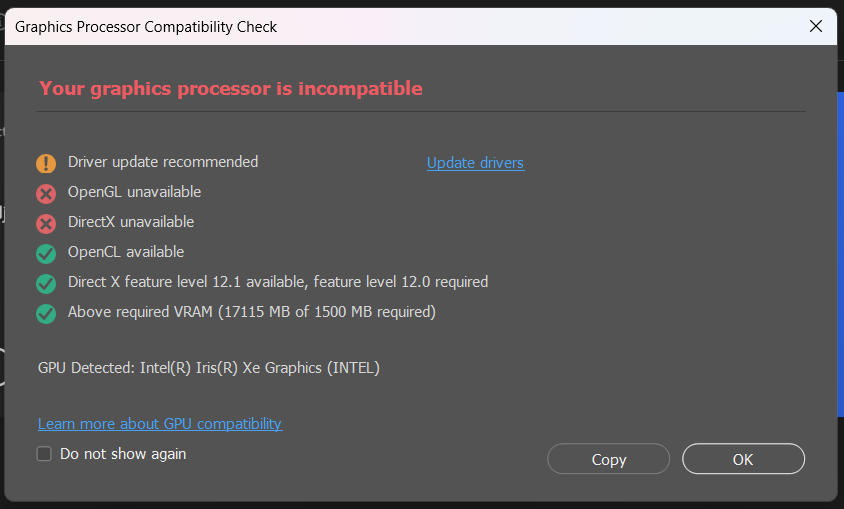The width and height of the screenshot is (844, 509).
Task: Click the OpenGL unavailable status text
Action: [134, 192]
